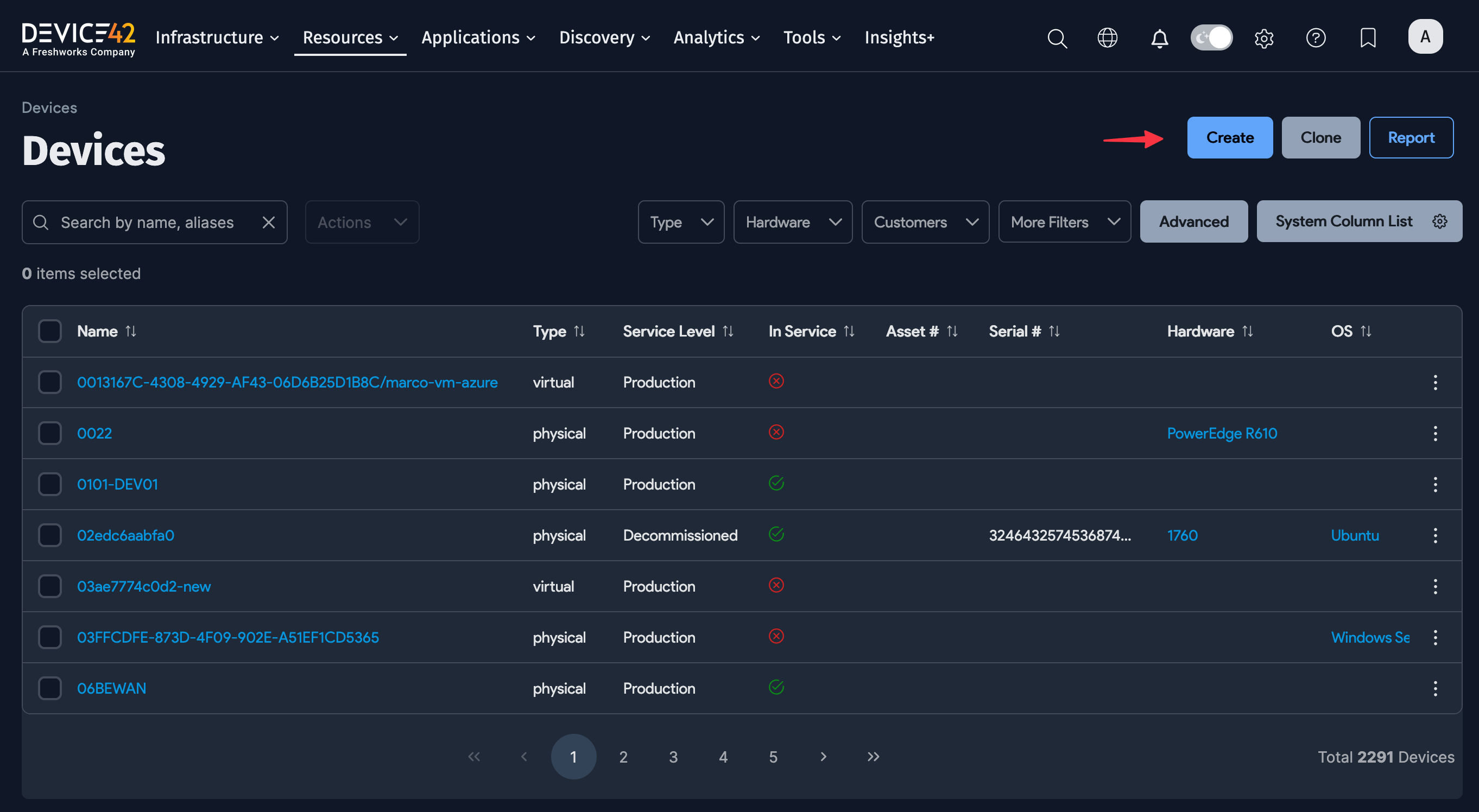Expand the Type filter dropdown

point(681,222)
